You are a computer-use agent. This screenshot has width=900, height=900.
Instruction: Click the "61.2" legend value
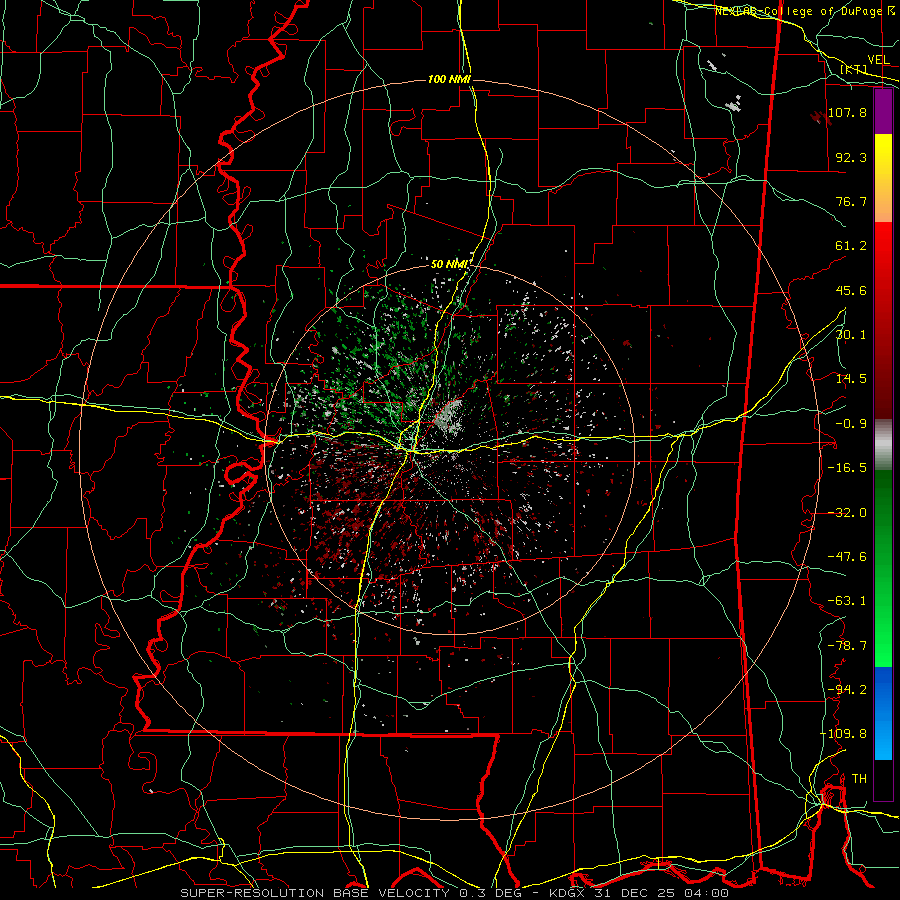[x=851, y=246]
